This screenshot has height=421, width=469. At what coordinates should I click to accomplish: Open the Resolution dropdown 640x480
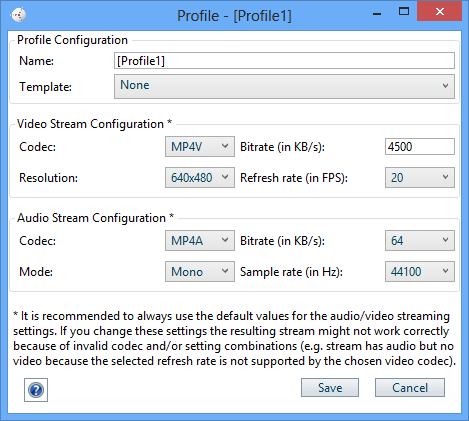coord(200,177)
